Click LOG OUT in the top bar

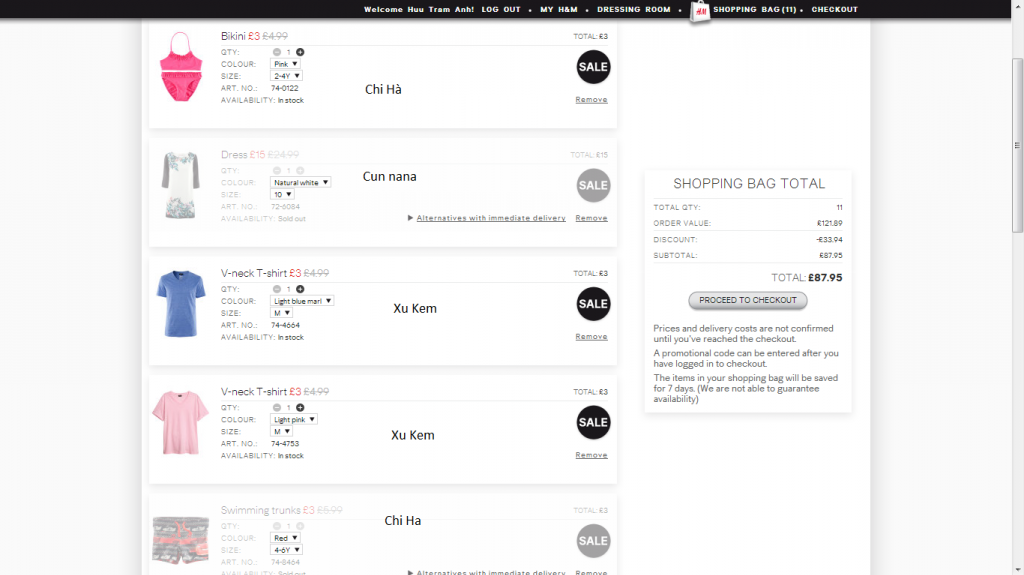click(x=500, y=10)
